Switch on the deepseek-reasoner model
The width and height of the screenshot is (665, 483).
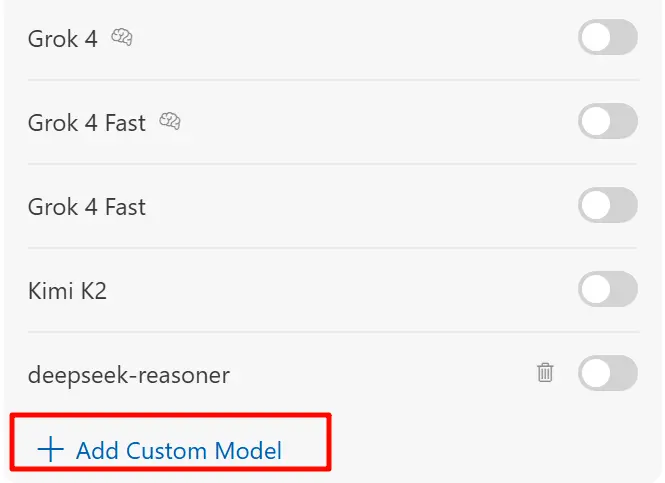[607, 374]
